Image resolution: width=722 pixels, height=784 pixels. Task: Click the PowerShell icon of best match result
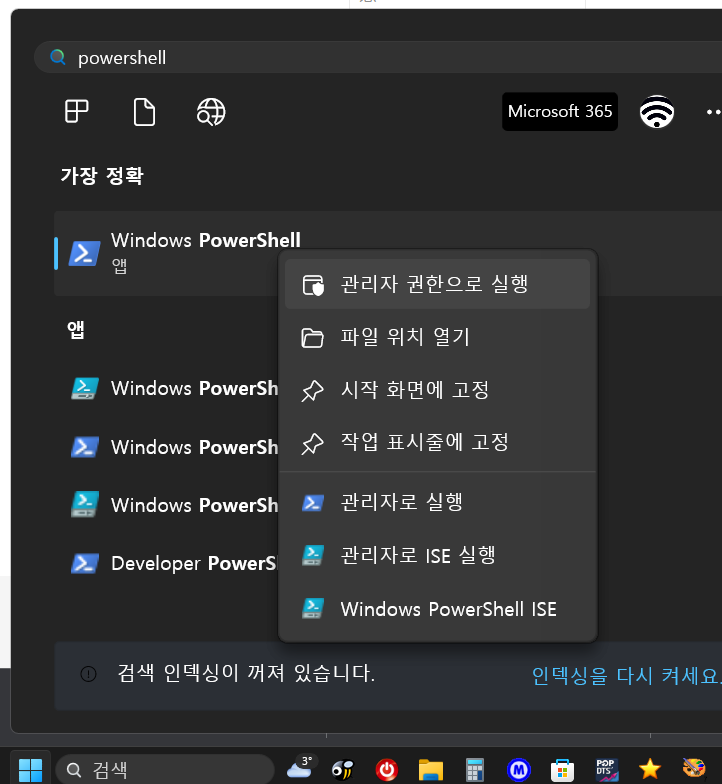point(84,254)
